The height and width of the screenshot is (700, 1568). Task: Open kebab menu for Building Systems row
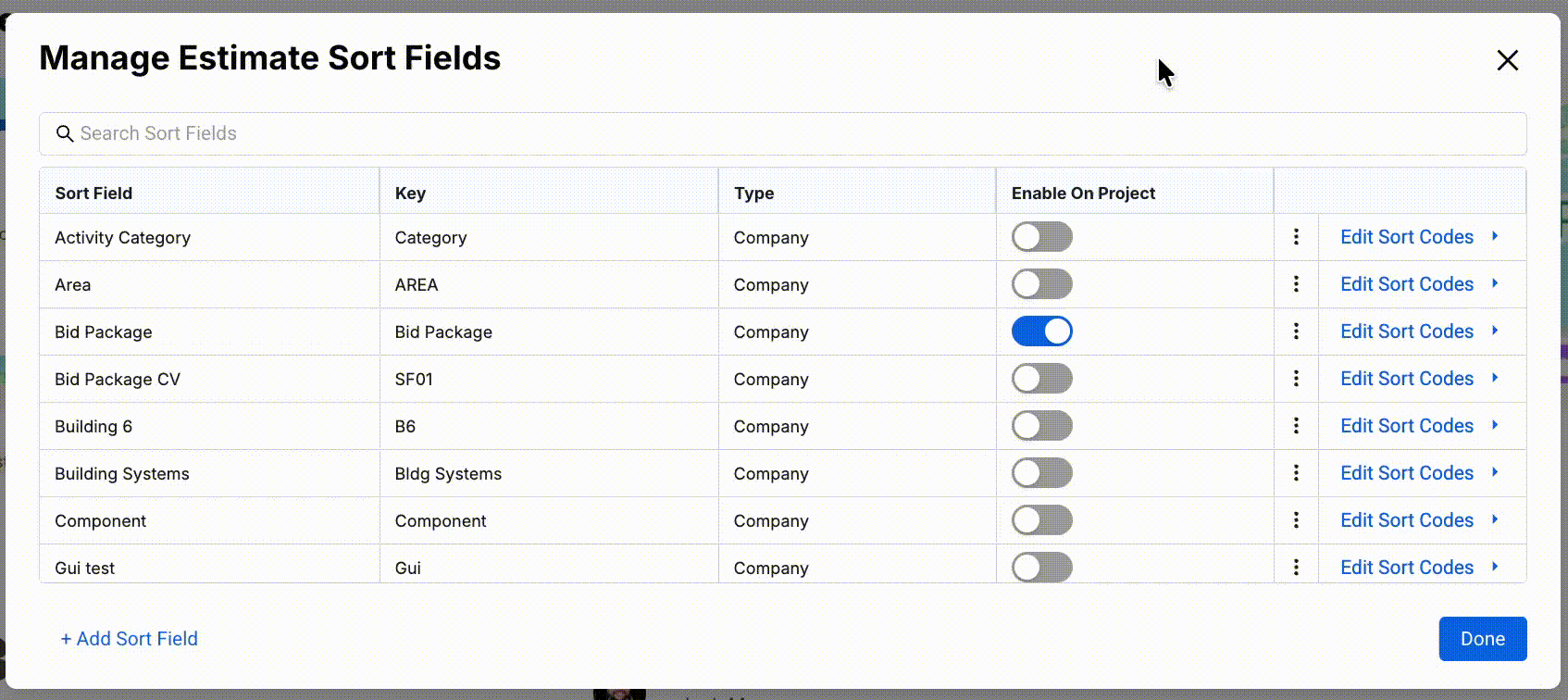(x=1296, y=473)
